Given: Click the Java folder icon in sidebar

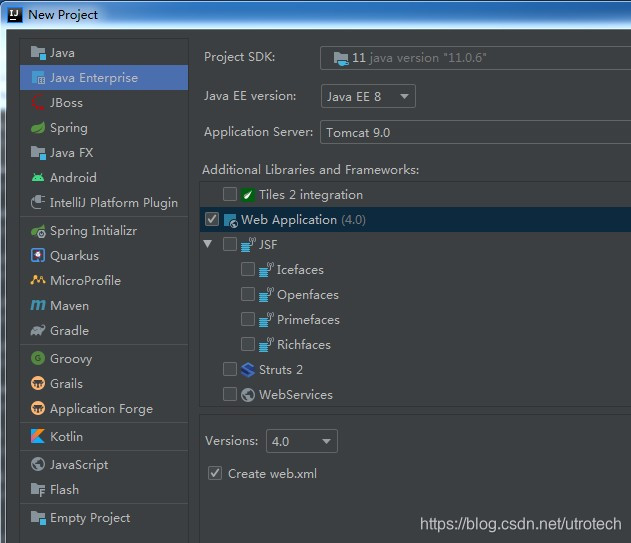Looking at the screenshot, I should coord(38,53).
